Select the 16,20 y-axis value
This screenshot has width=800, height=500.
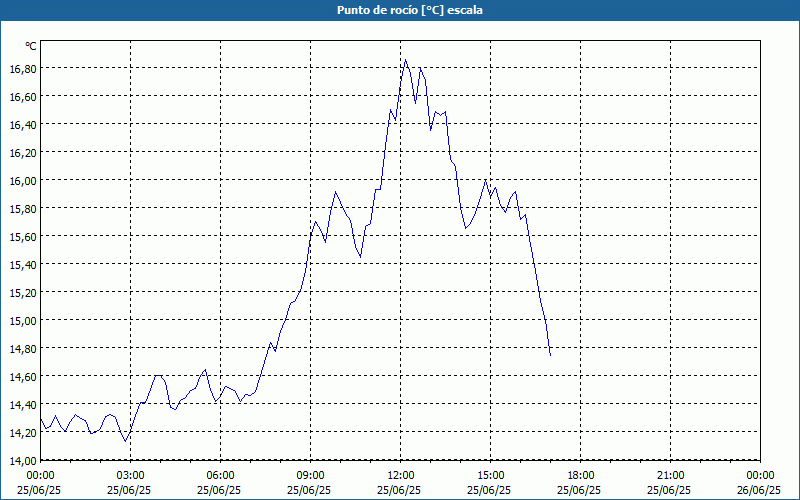pos(23,153)
